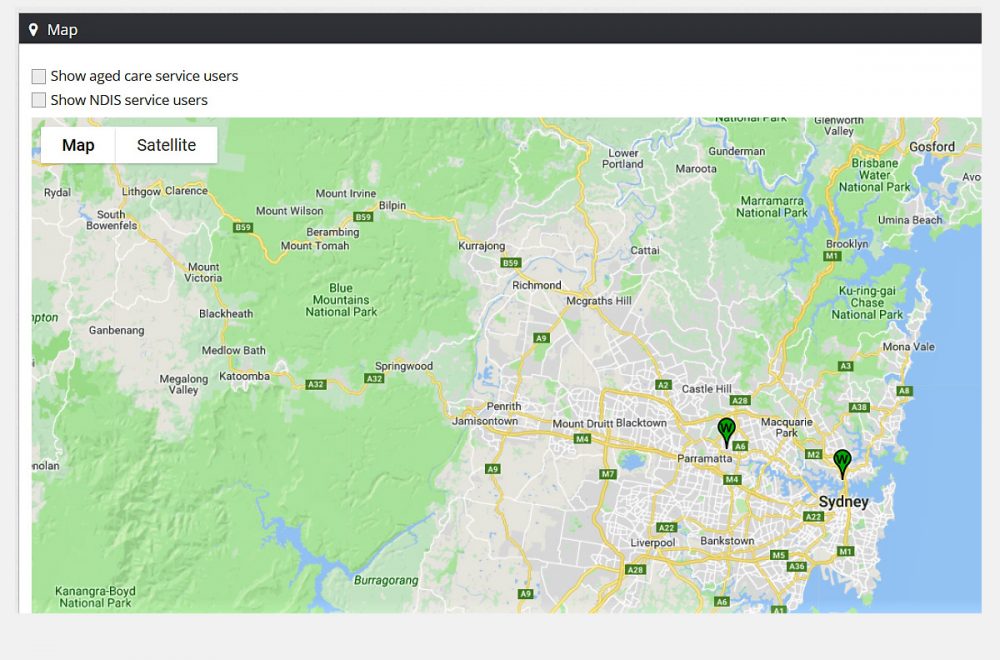
Task: Click the Bankstown place label
Action: click(x=727, y=541)
